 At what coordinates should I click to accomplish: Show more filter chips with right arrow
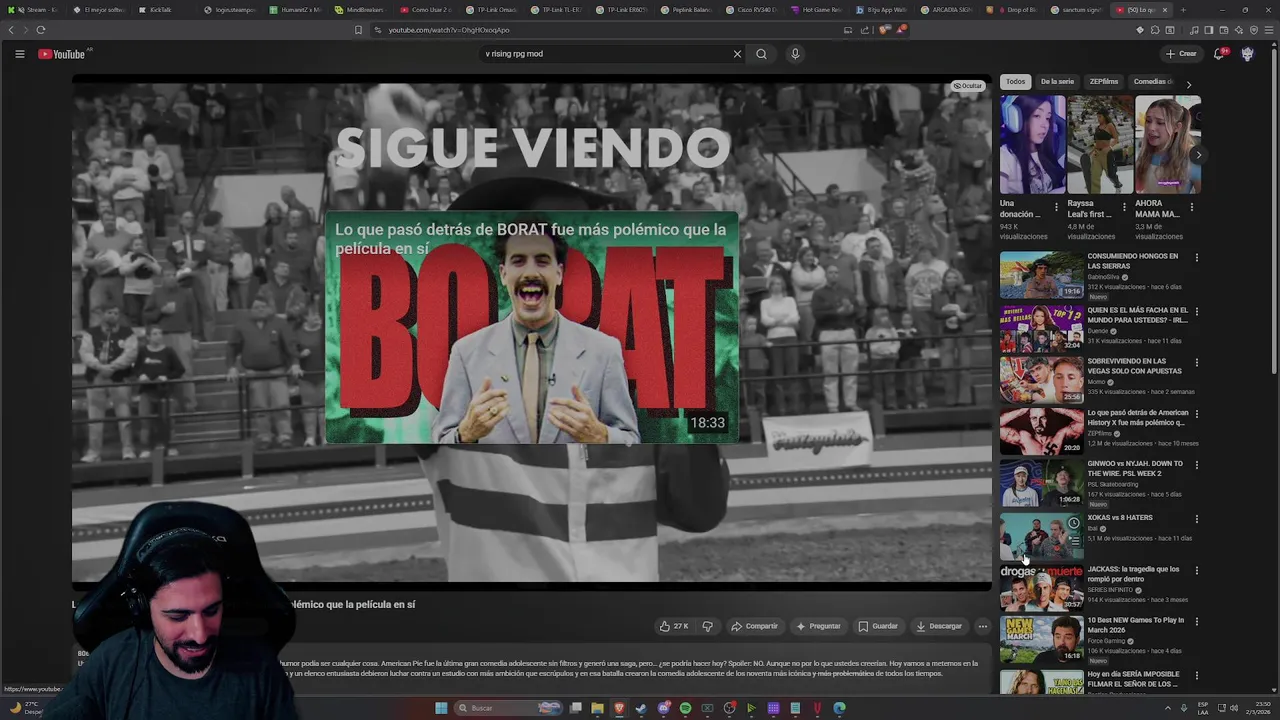(1188, 84)
